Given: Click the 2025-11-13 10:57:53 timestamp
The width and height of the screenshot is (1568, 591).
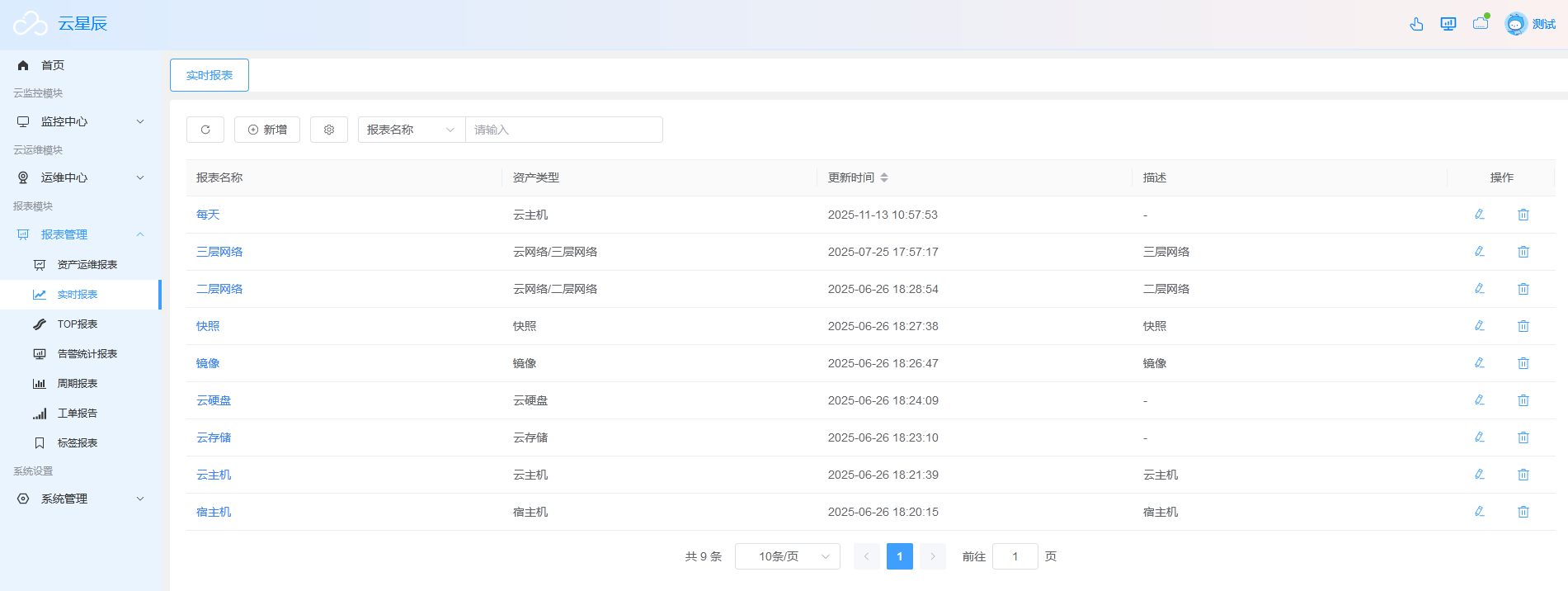Looking at the screenshot, I should point(883,215).
